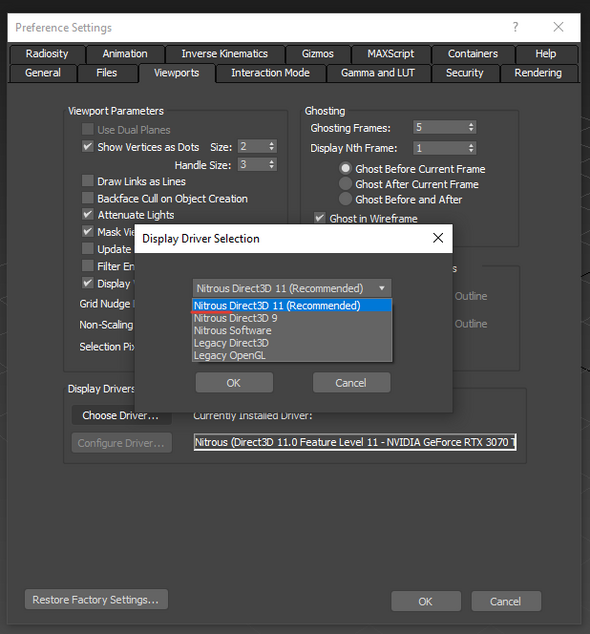Disable the Attenuate Lights checkbox
This screenshot has height=634, width=590.
point(87,214)
